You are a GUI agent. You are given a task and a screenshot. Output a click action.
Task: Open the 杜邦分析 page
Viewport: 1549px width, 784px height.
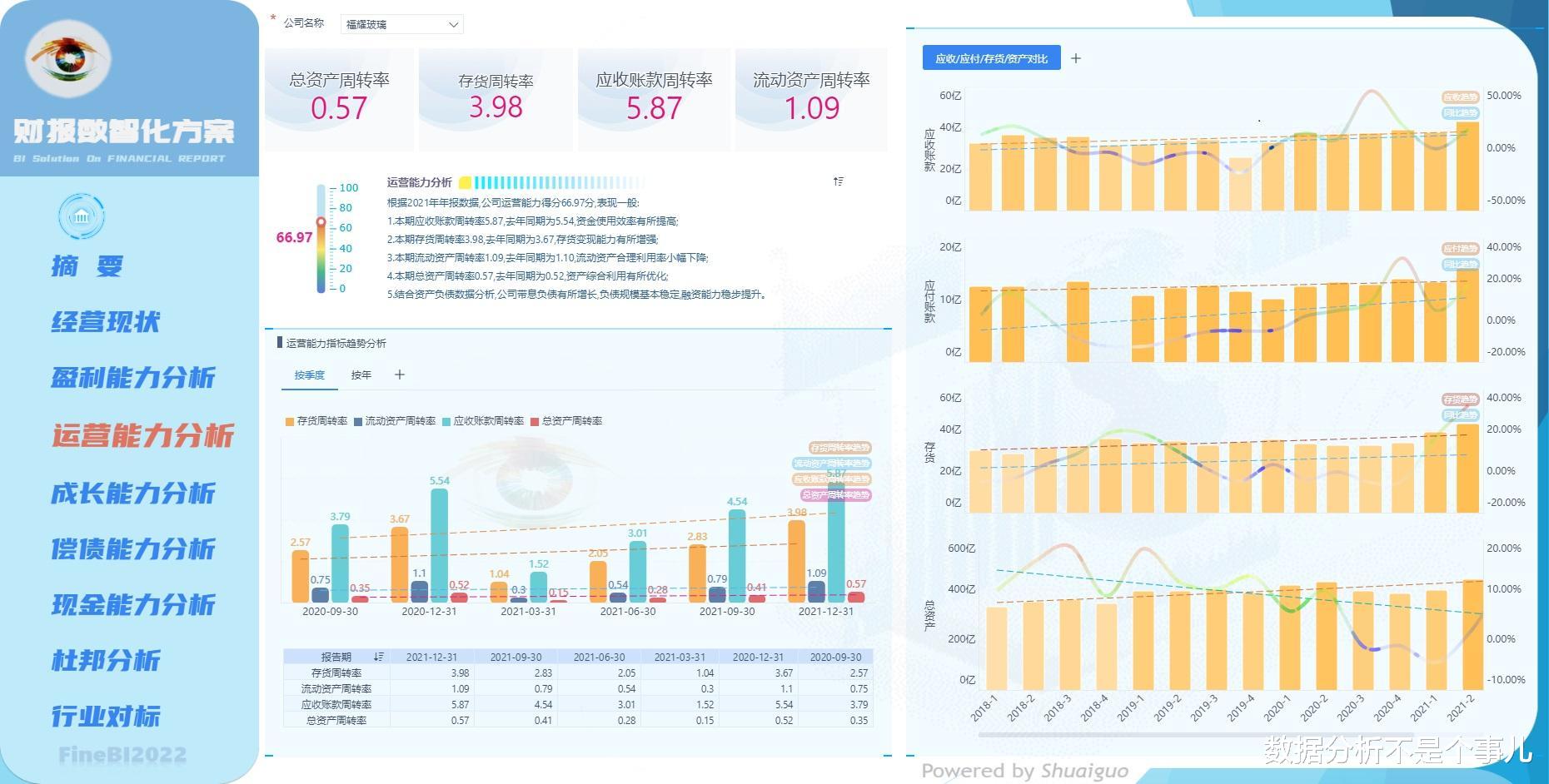click(106, 660)
